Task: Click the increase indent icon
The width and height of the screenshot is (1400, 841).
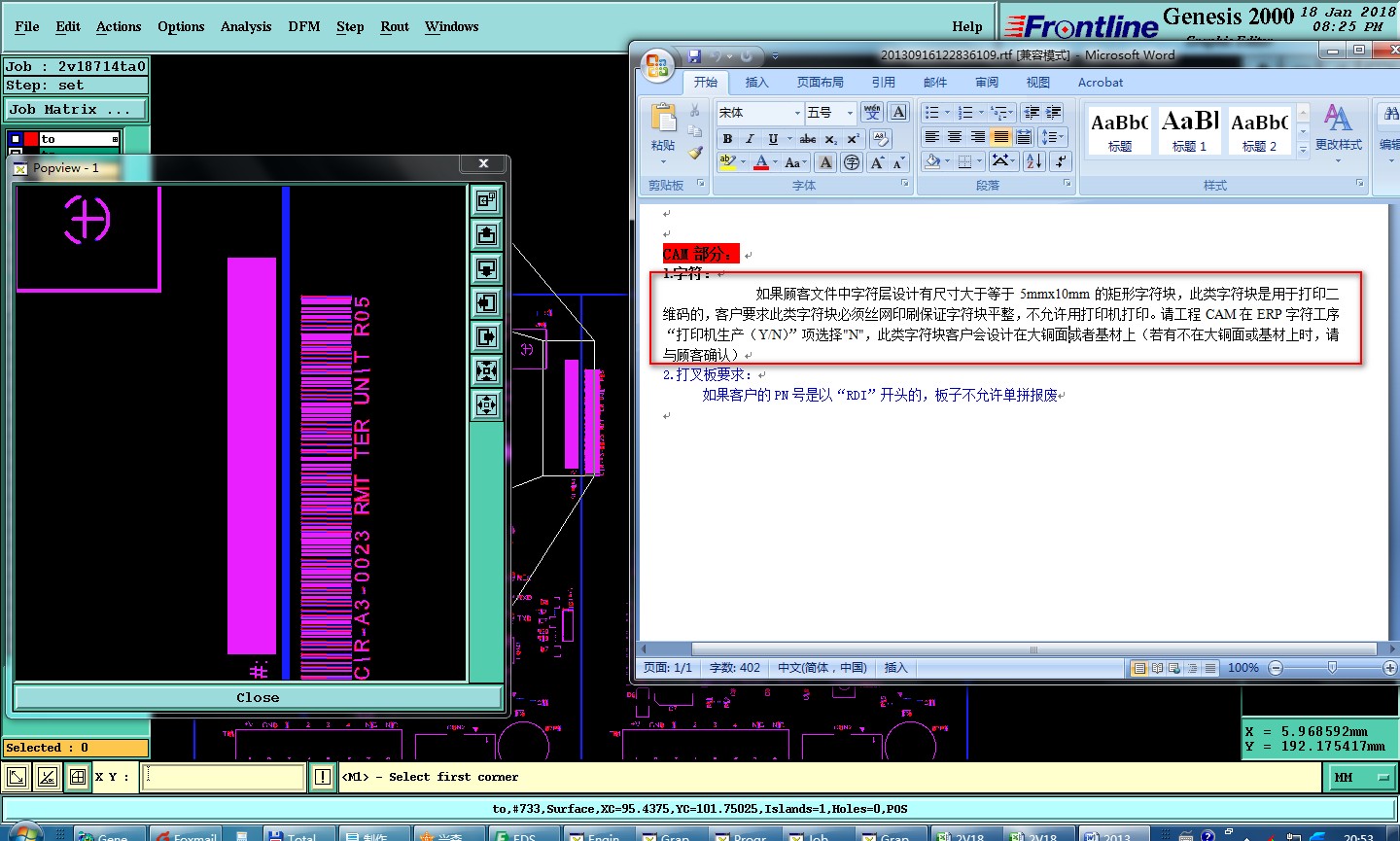Action: coord(1054,113)
